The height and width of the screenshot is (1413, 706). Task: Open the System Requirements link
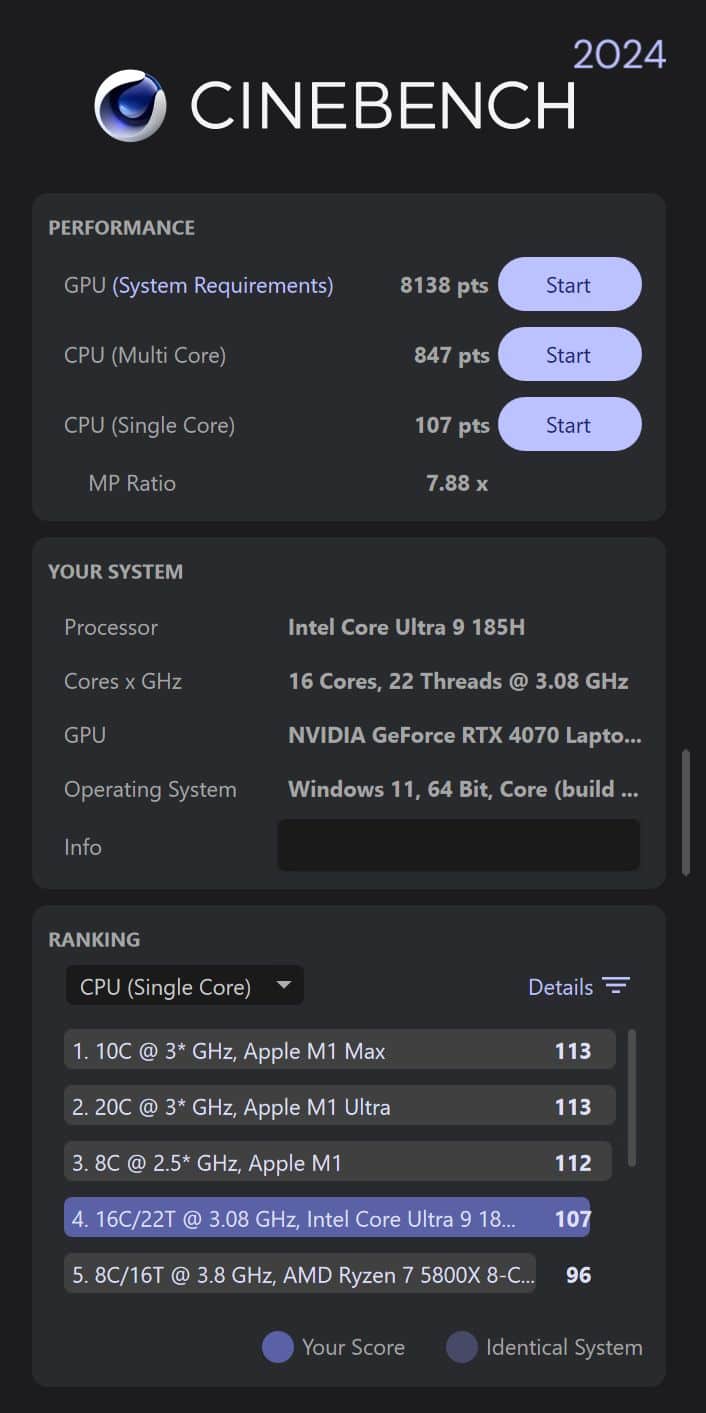[222, 285]
